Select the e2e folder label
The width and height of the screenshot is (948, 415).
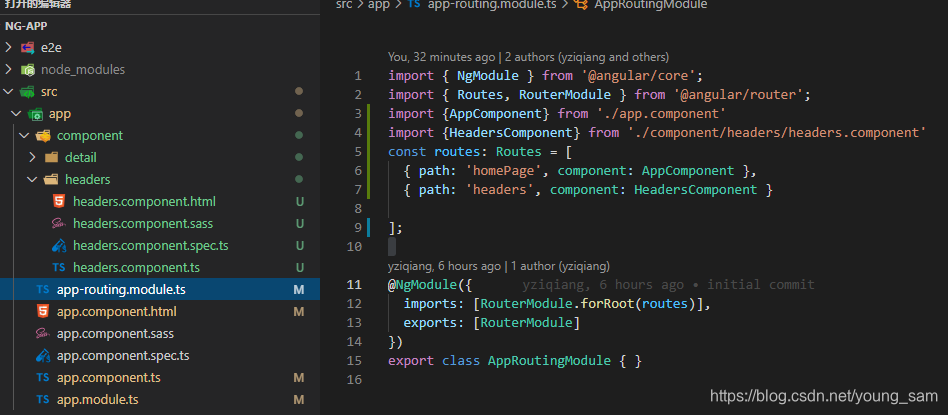point(51,47)
